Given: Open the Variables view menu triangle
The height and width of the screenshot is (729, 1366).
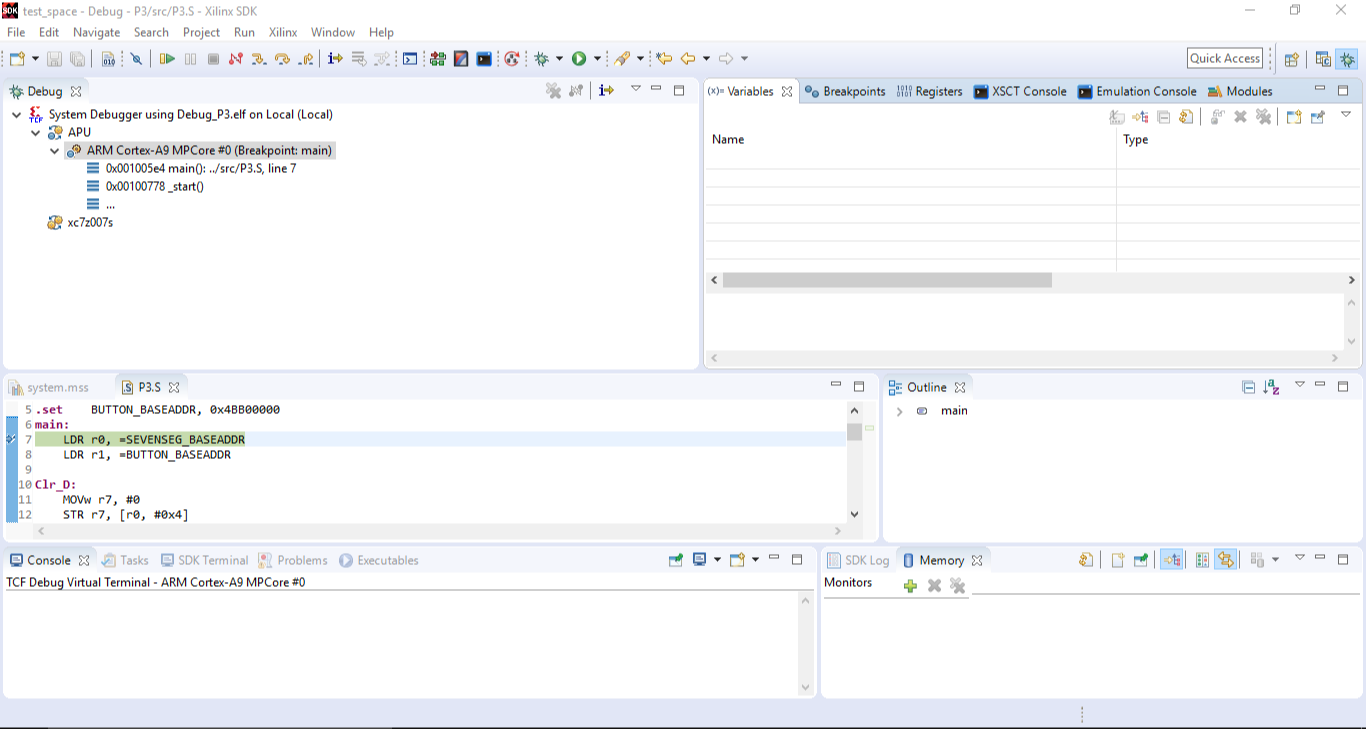Looking at the screenshot, I should coord(1346,115).
